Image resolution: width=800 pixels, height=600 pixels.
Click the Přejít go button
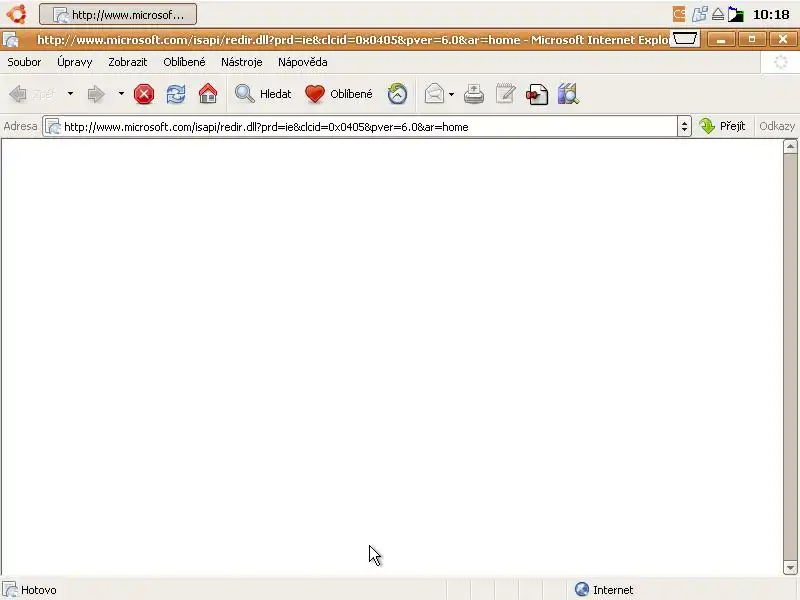[722, 126]
